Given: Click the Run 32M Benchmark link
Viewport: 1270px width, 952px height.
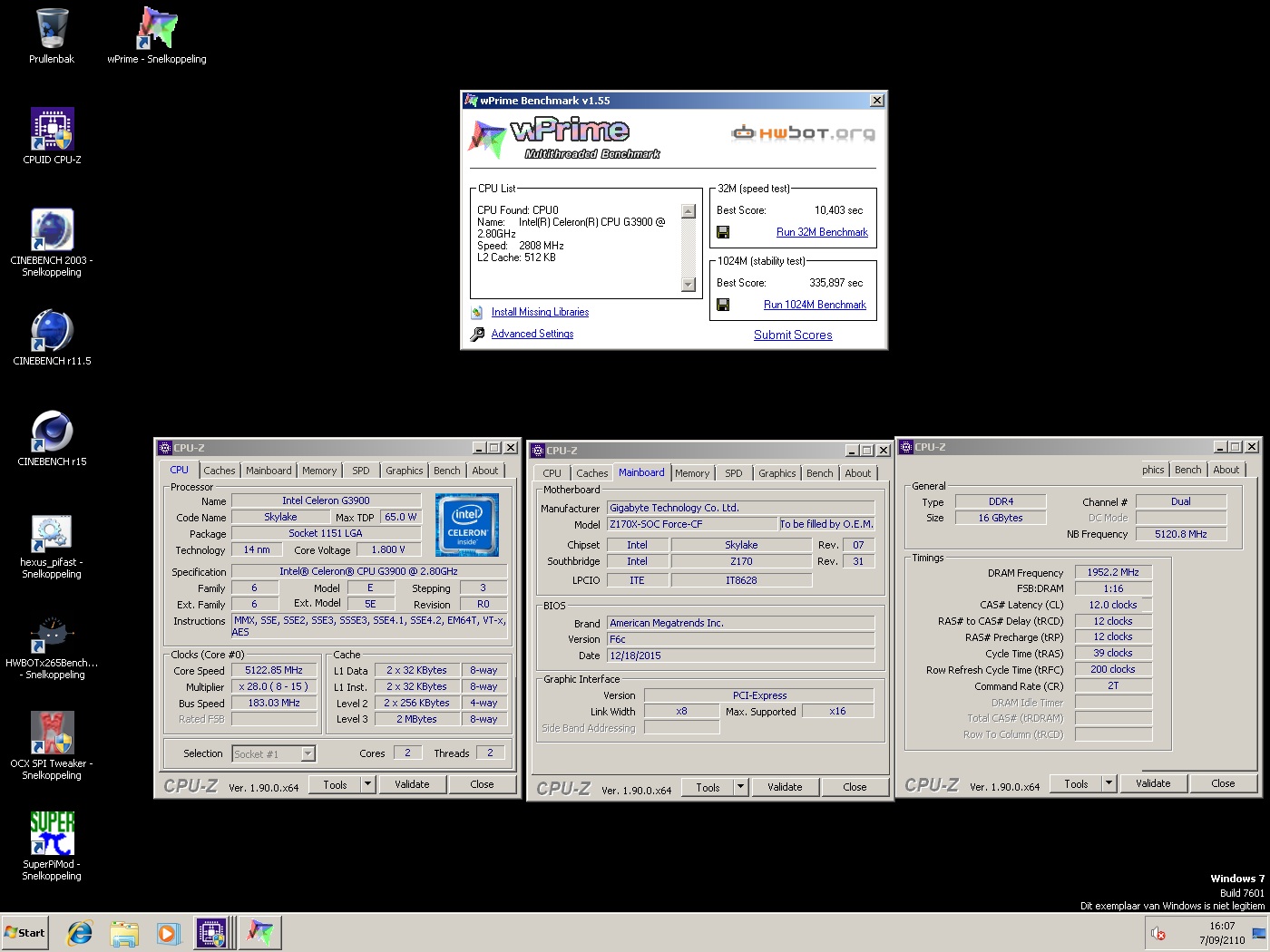Looking at the screenshot, I should click(x=822, y=232).
